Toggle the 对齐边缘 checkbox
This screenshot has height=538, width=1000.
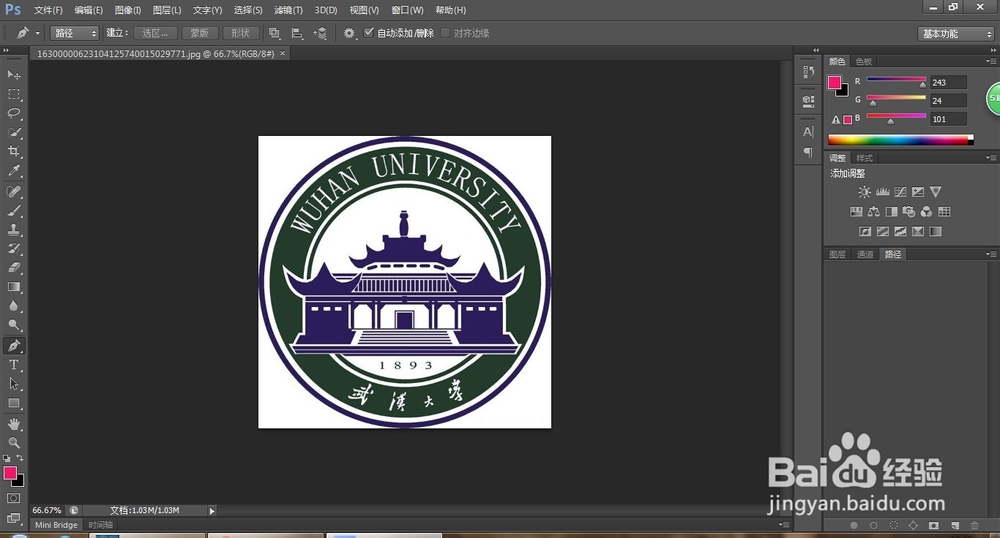pyautogui.click(x=445, y=33)
